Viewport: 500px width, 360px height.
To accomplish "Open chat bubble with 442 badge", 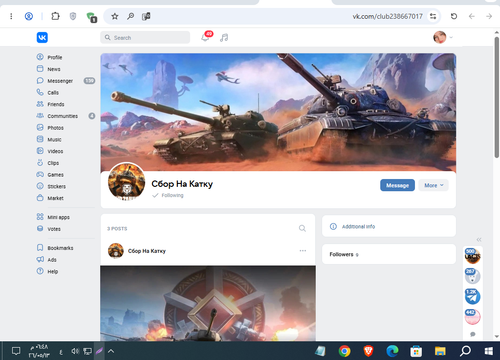I will [473, 317].
